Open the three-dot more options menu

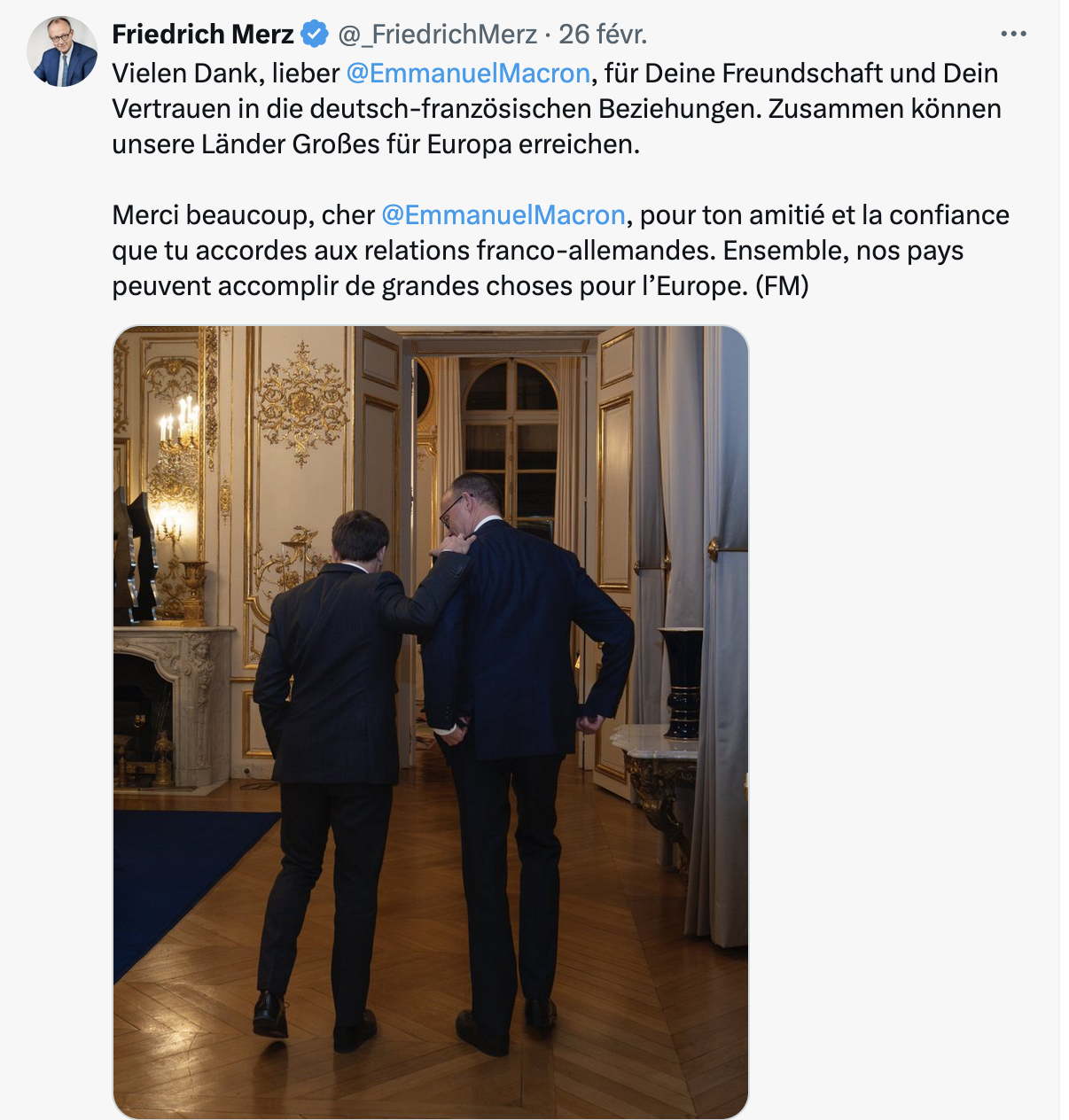coord(1013,34)
